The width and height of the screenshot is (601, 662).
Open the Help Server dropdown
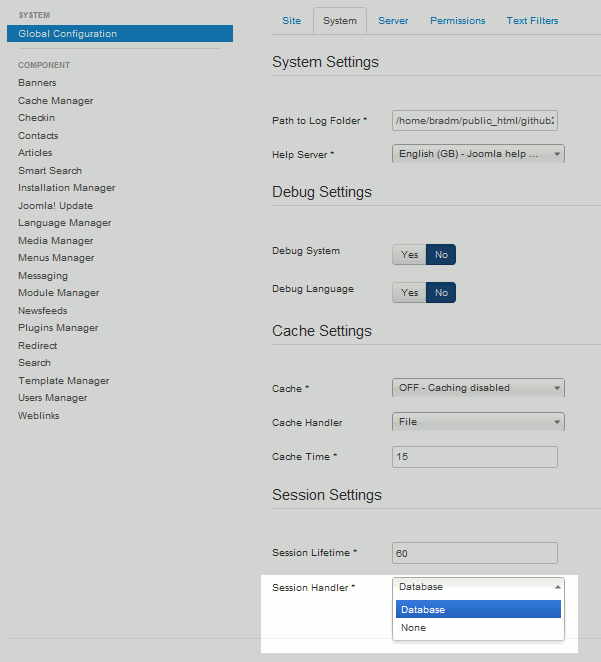[x=478, y=154]
